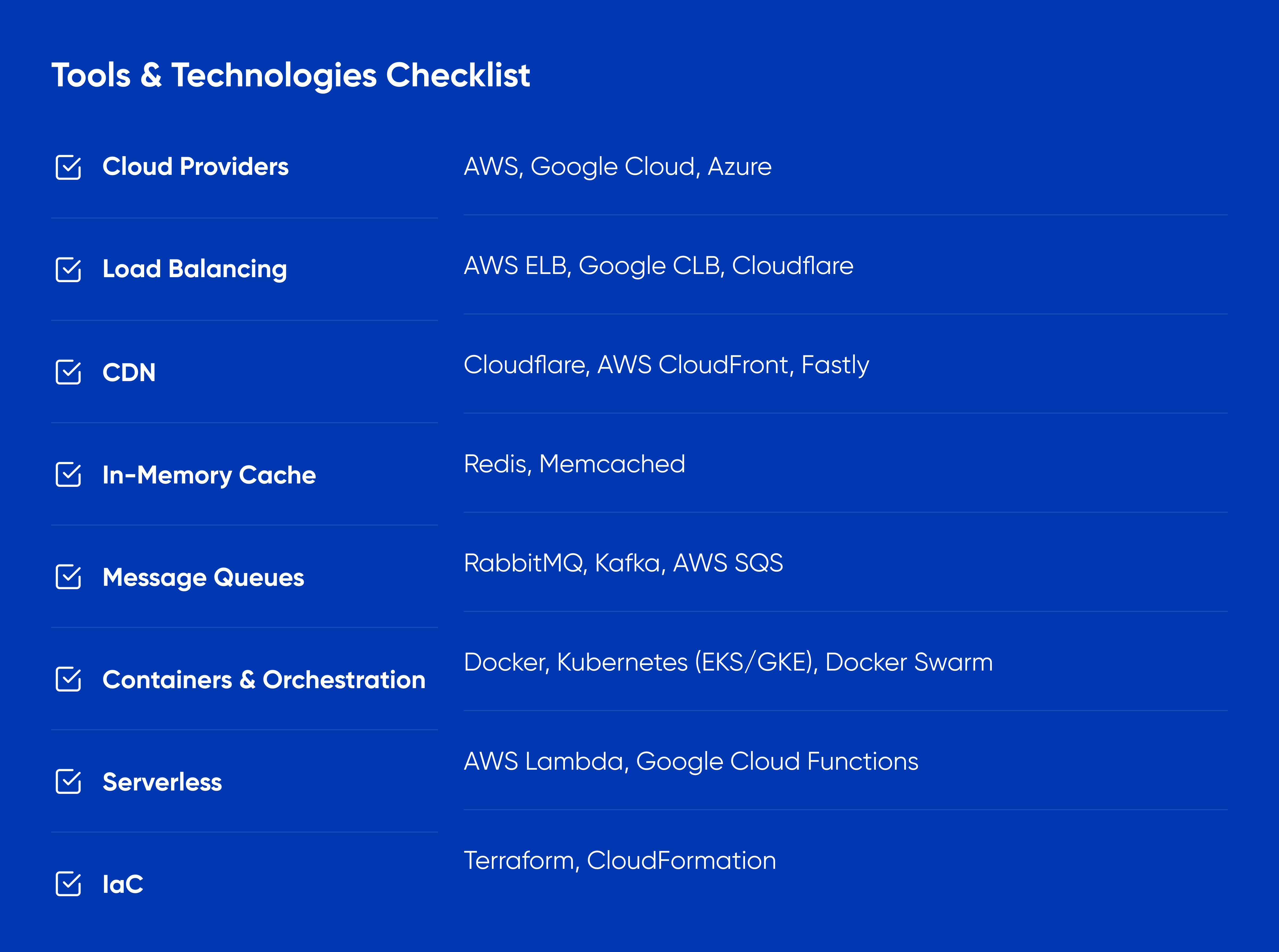Screen dimensions: 1279x952
Task: Click the Redis, Memcached entry
Action: pyautogui.click(x=574, y=465)
